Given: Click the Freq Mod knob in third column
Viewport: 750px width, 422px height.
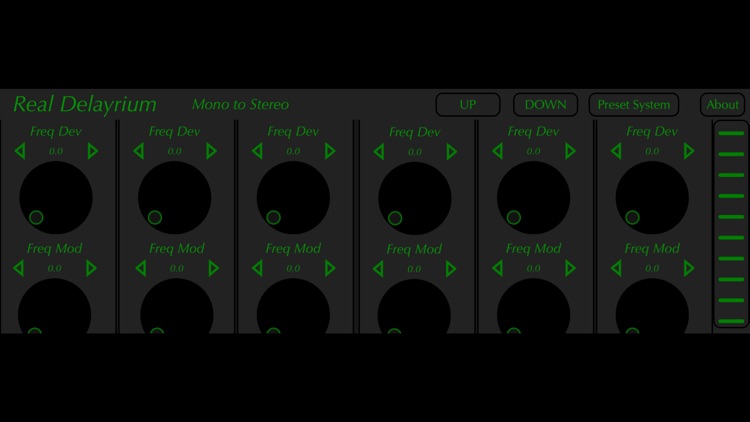Looking at the screenshot, I should point(293,306).
